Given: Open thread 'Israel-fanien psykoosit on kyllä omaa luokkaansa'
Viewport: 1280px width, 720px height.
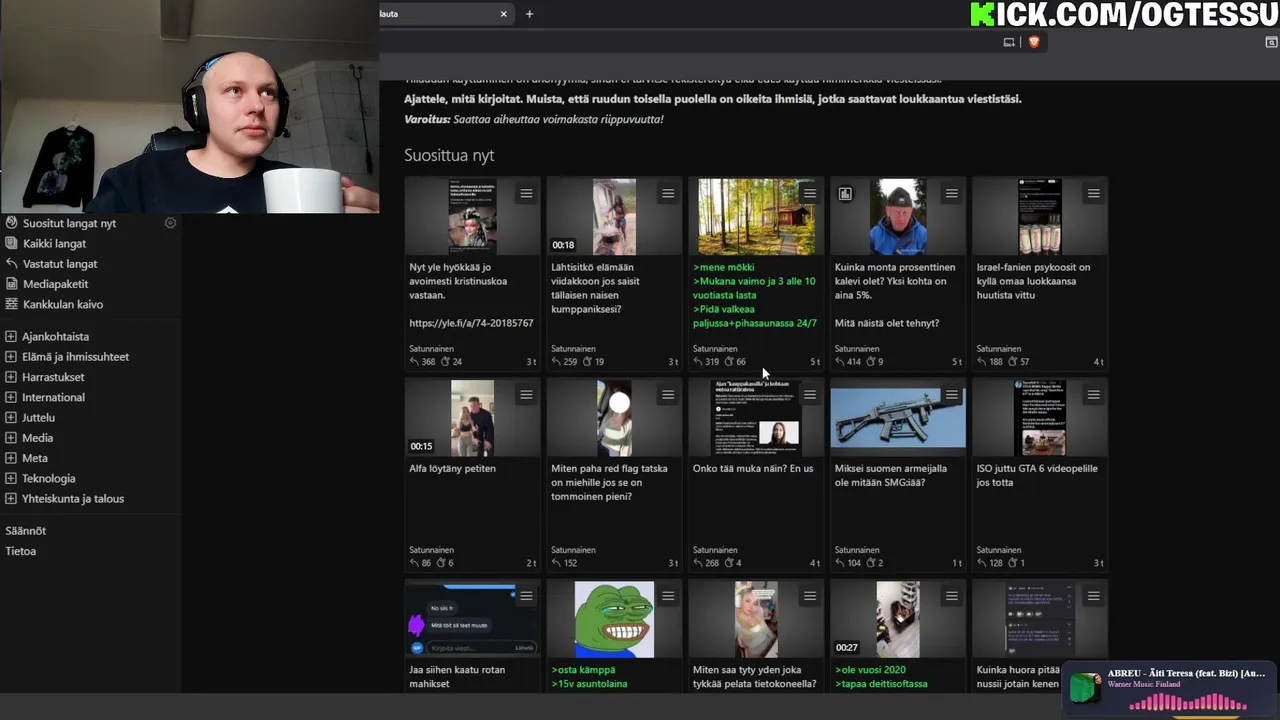Looking at the screenshot, I should point(1034,281).
